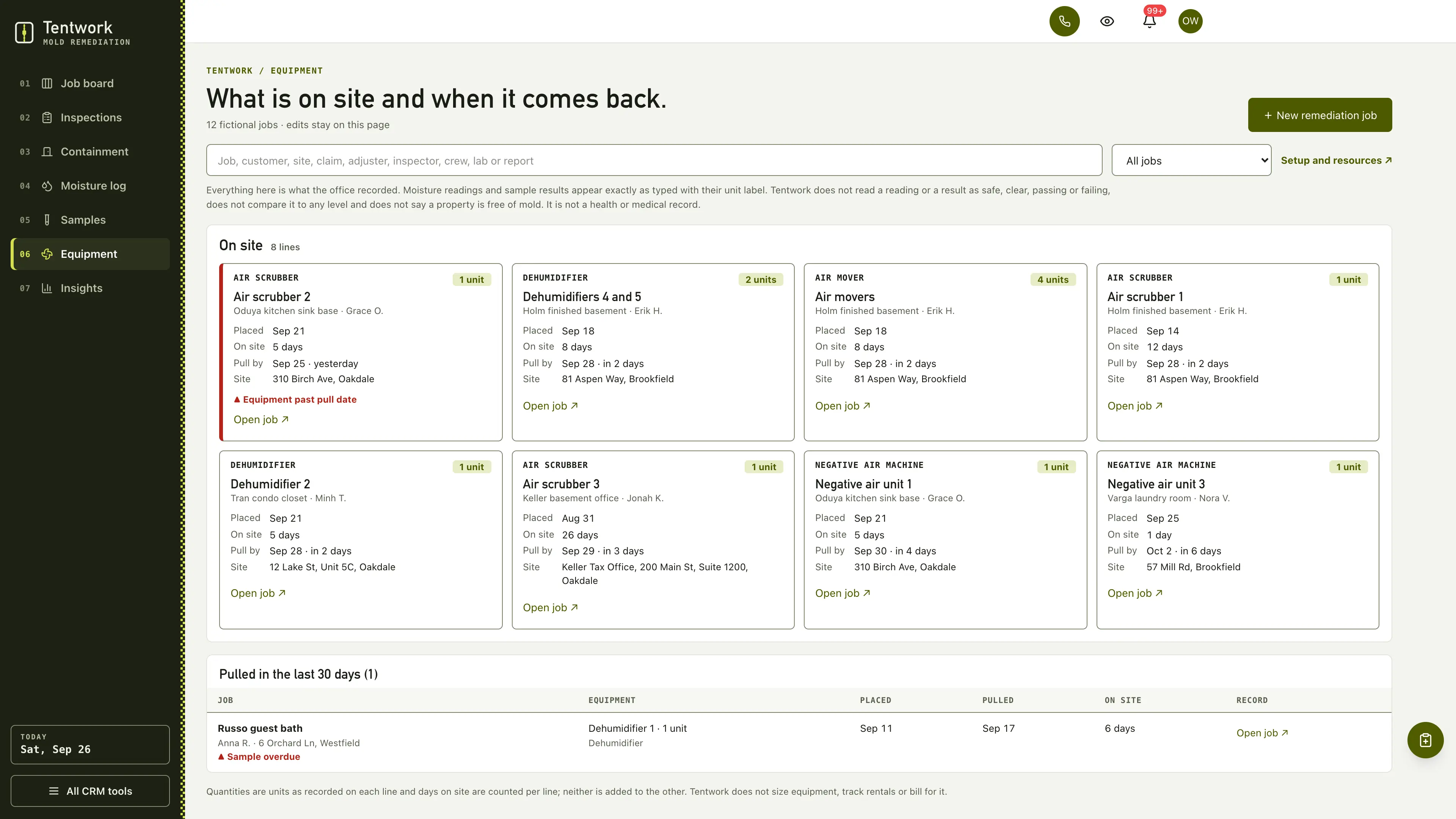This screenshot has width=1456, height=819.
Task: Open All CRM tools menu
Action: (91, 791)
